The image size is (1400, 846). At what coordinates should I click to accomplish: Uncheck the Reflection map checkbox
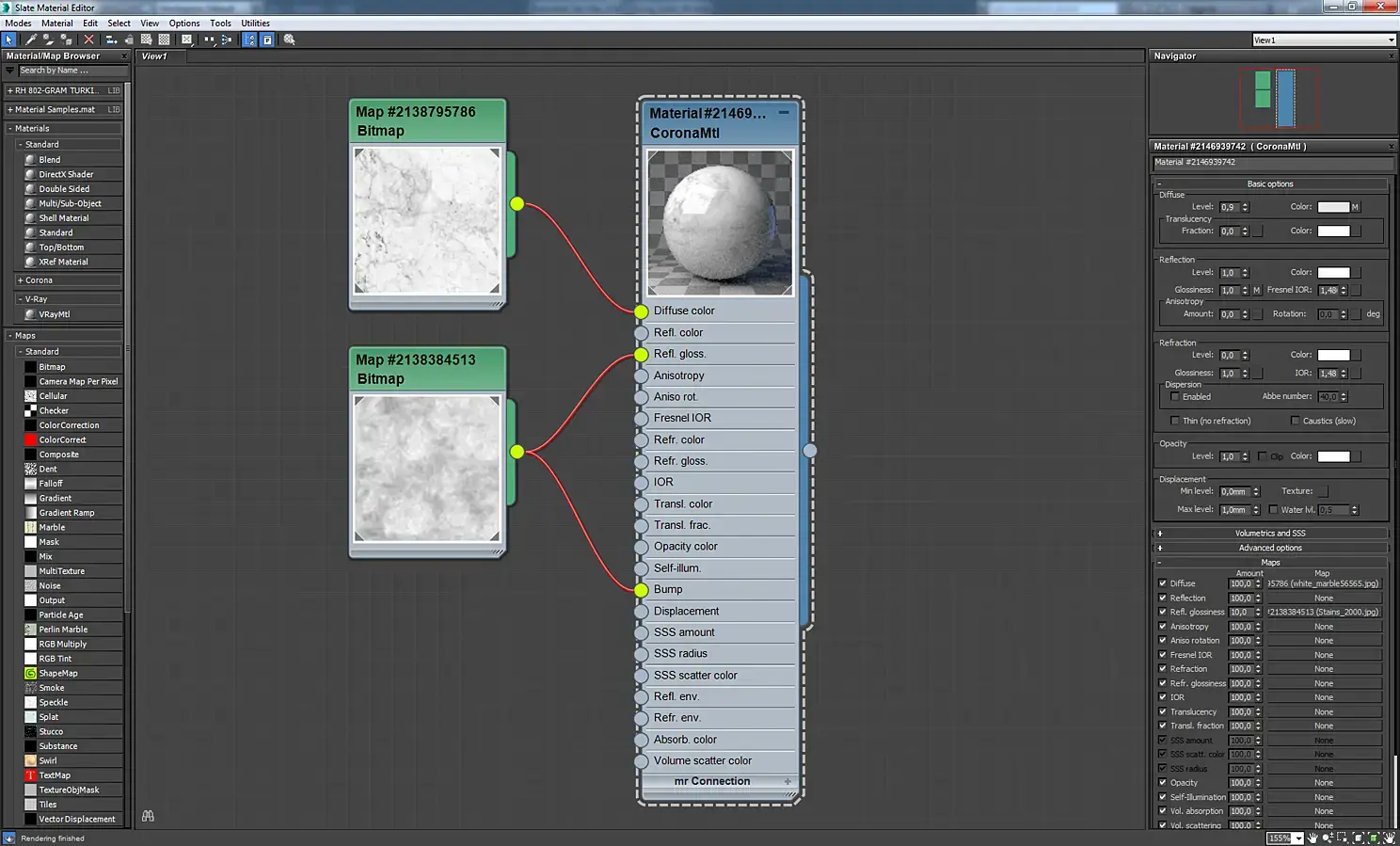click(1163, 598)
